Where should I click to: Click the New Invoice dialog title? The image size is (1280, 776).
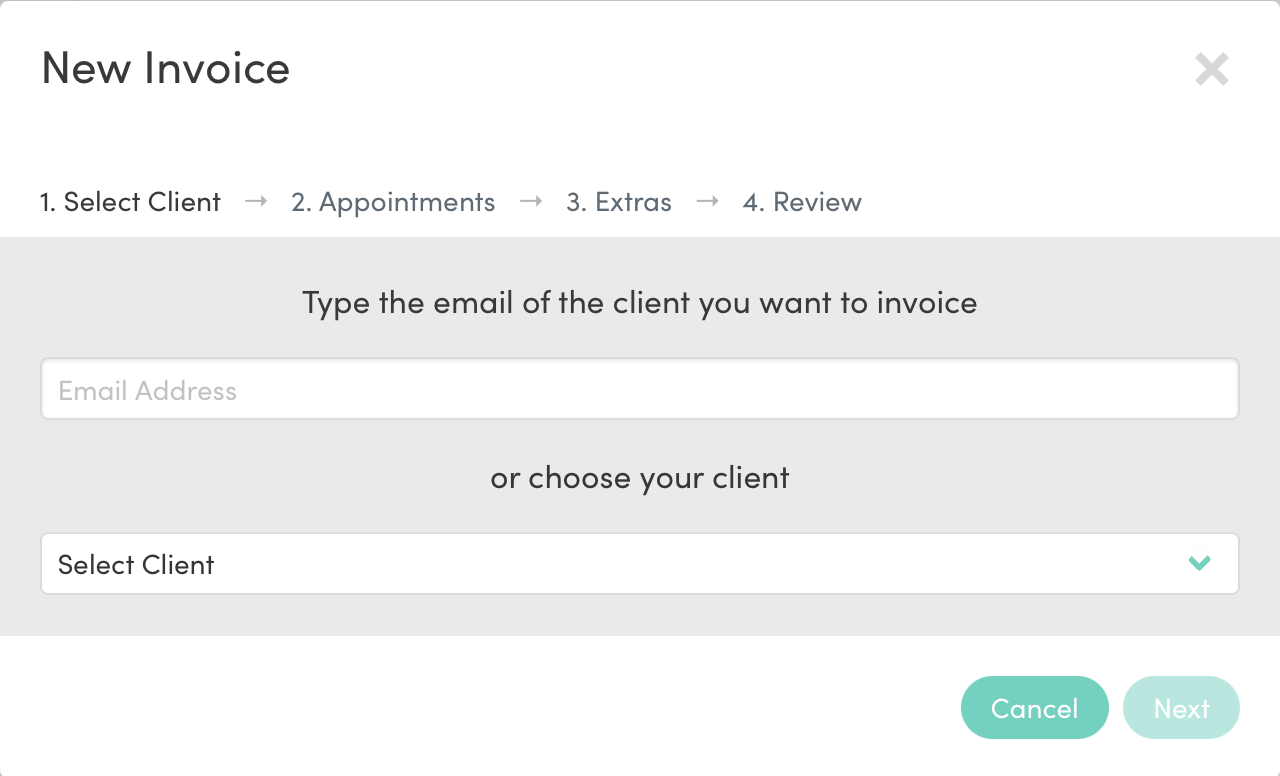(x=165, y=68)
